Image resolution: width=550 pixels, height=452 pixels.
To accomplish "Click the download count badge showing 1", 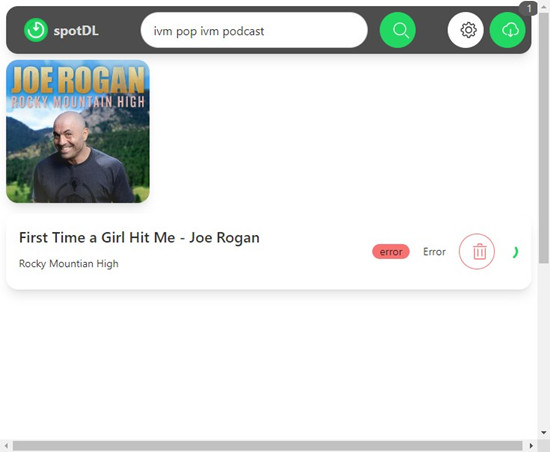I will pyautogui.click(x=529, y=8).
